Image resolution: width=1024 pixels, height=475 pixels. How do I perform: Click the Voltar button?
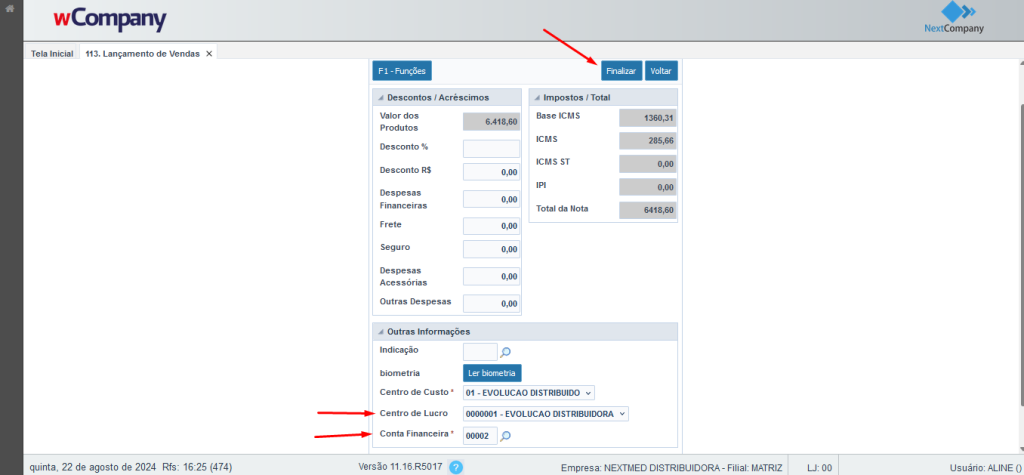660,71
